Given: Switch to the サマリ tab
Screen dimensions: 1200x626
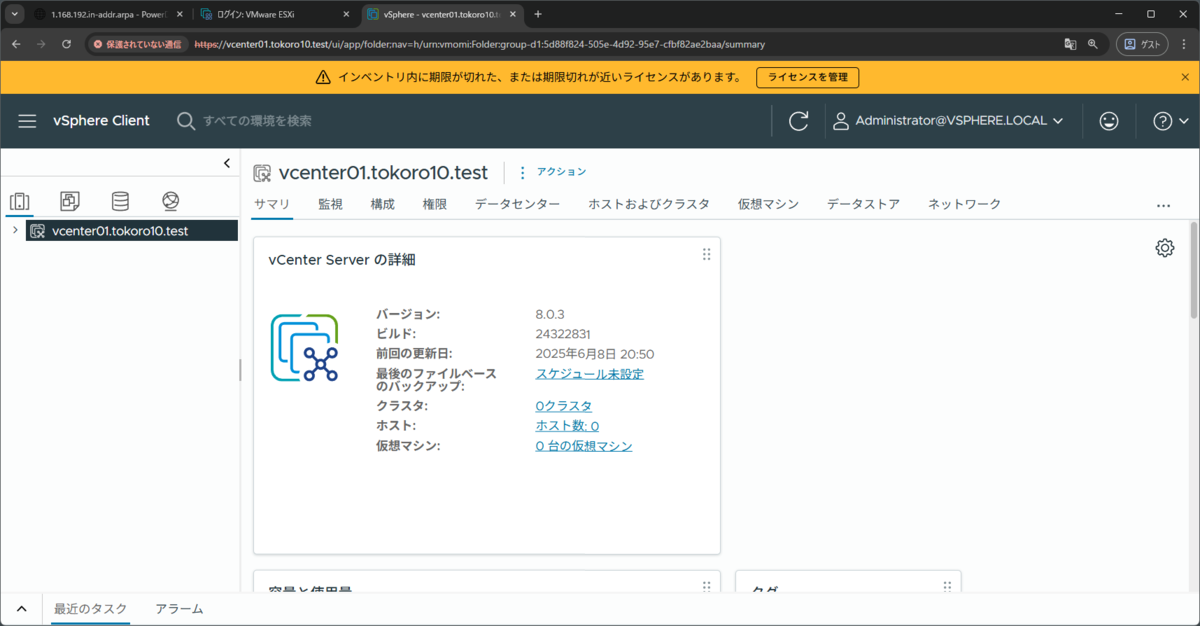Looking at the screenshot, I should (x=272, y=204).
